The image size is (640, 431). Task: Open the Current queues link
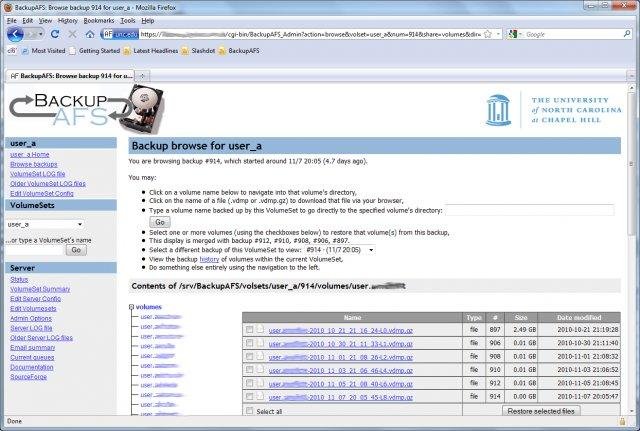point(32,358)
